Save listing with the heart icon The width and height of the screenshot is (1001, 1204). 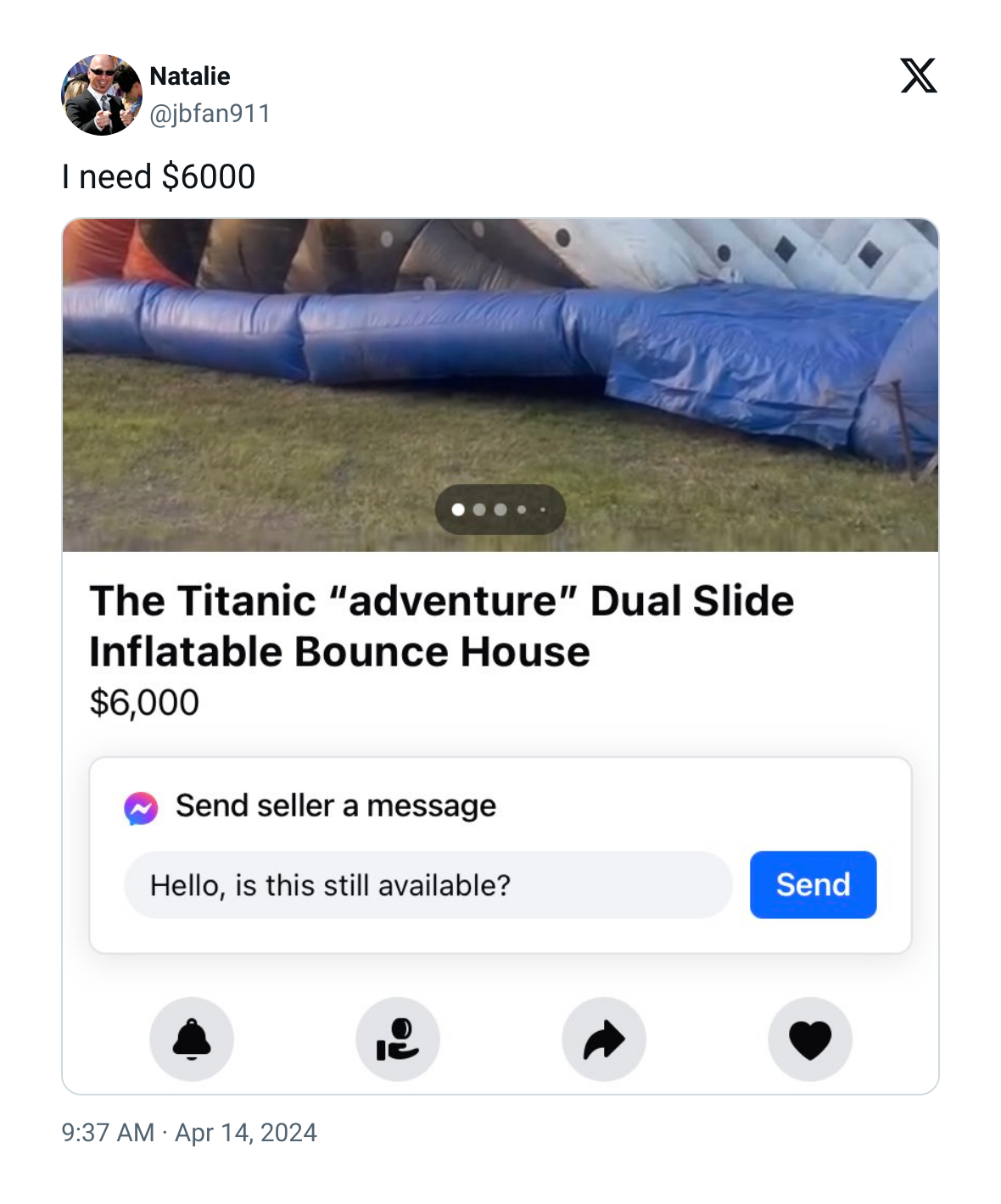810,1039
